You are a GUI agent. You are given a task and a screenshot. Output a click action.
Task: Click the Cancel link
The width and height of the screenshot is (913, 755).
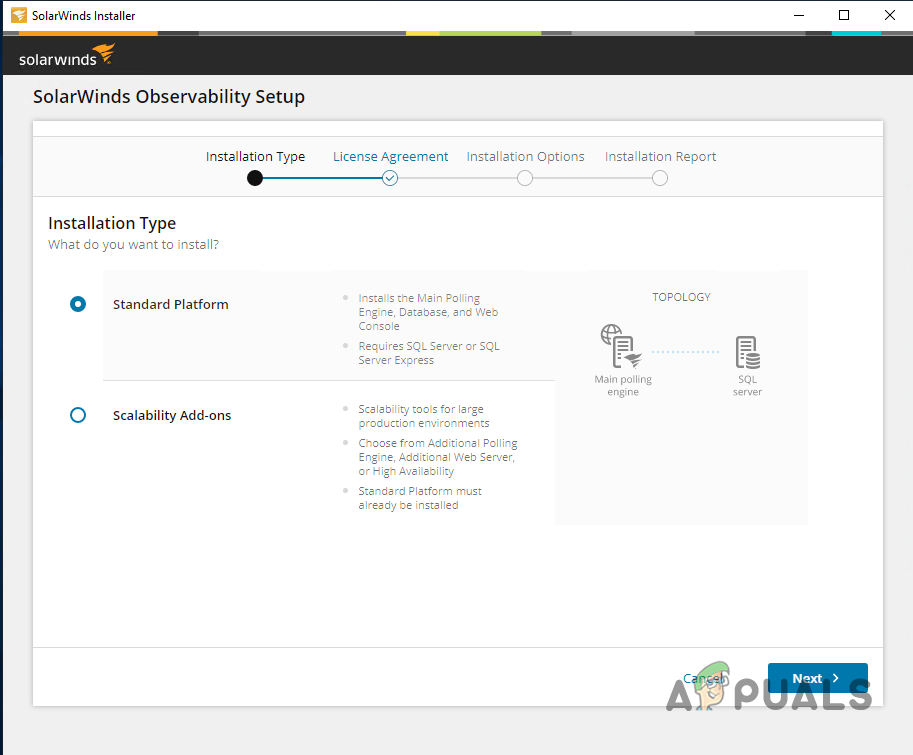pyautogui.click(x=705, y=678)
